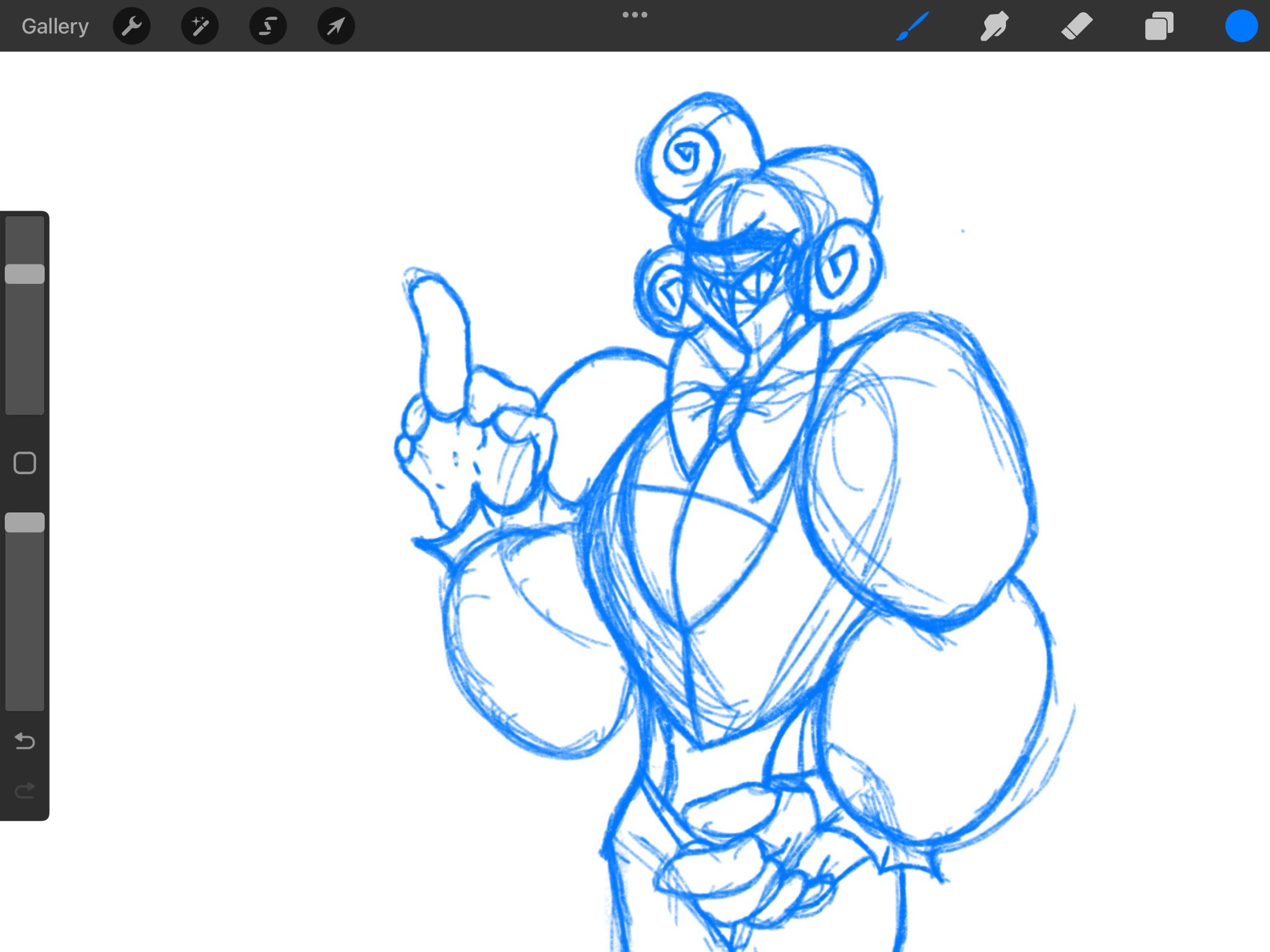Click the brush opacity slider handle
The width and height of the screenshot is (1270, 952).
(25, 522)
